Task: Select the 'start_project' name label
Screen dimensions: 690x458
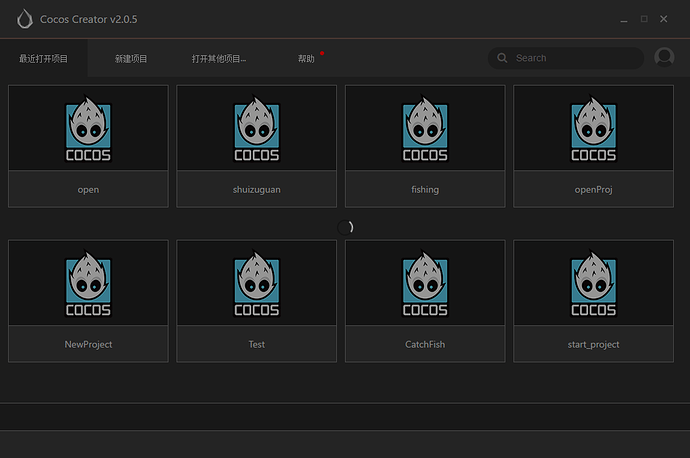Action: coord(594,344)
